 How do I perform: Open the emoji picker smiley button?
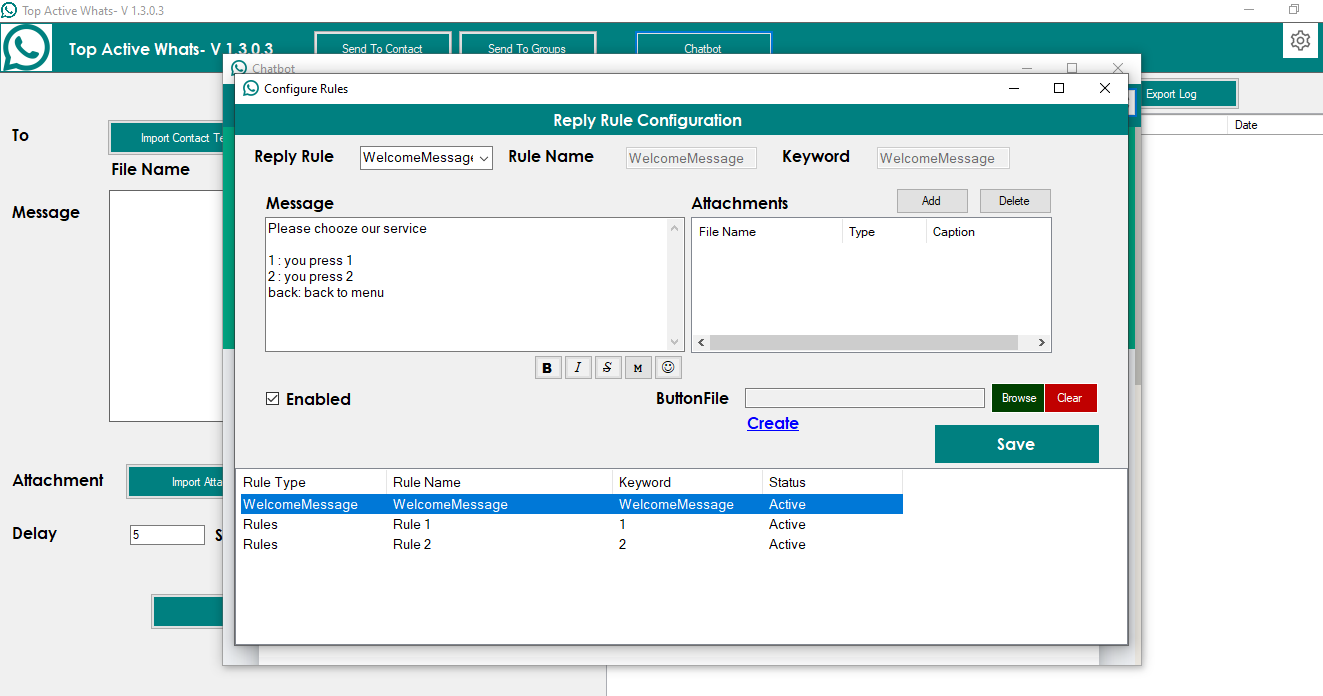(668, 368)
